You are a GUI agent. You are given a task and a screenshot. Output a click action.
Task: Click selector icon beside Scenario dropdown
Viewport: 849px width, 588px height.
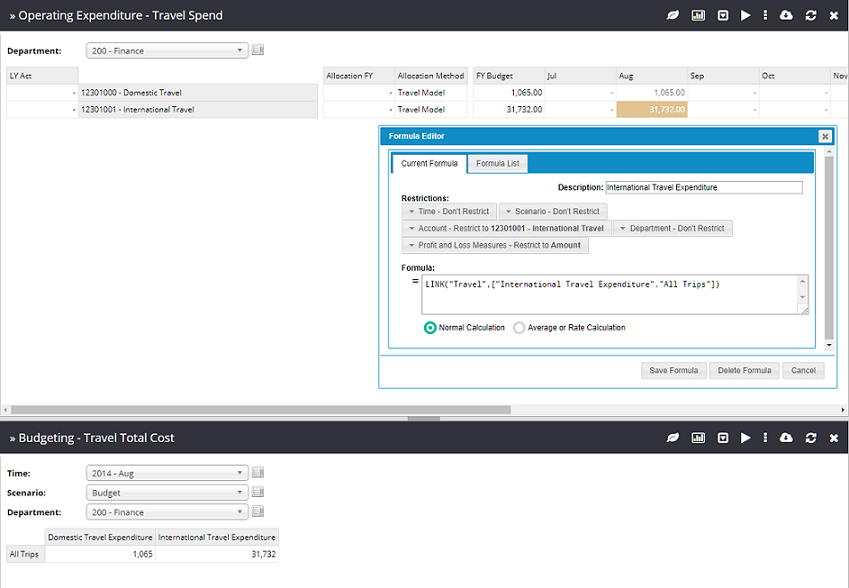coord(258,493)
